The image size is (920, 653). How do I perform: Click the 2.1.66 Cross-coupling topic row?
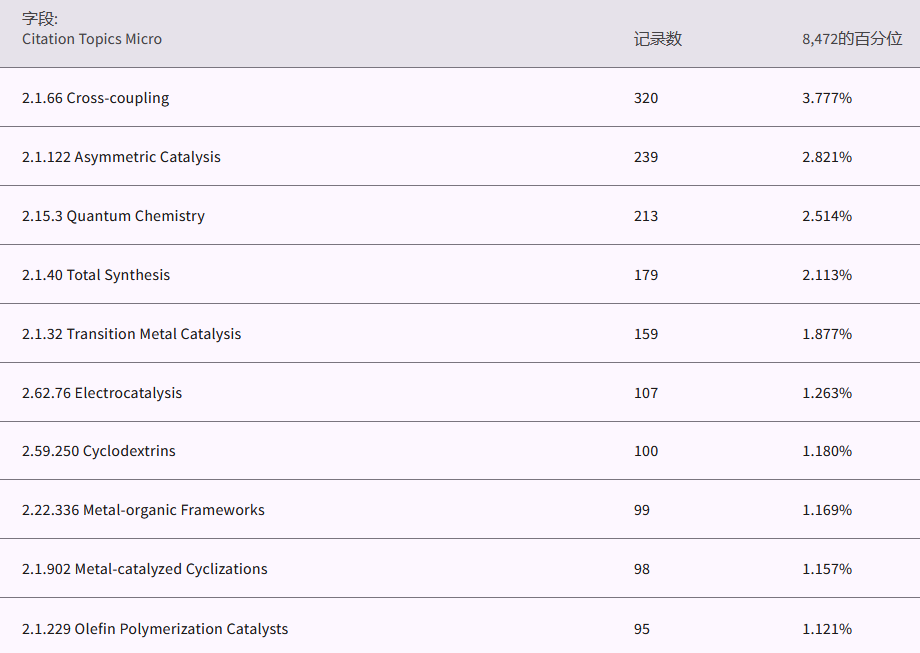[x=96, y=98]
